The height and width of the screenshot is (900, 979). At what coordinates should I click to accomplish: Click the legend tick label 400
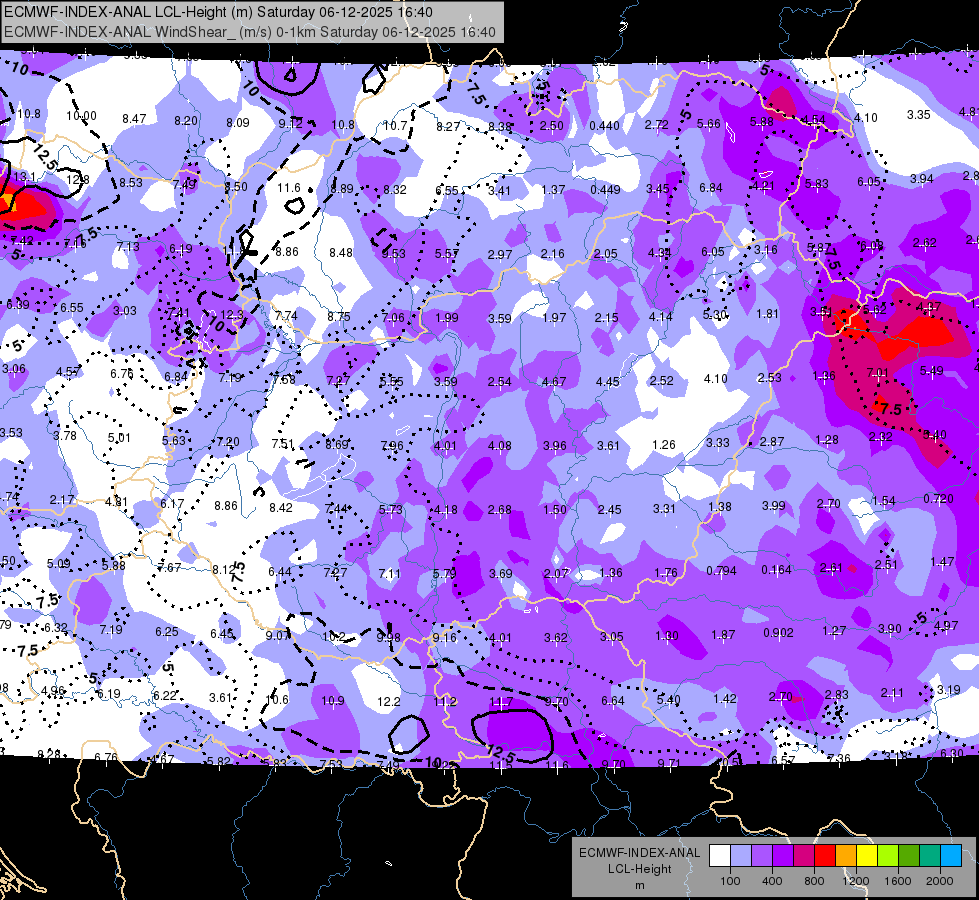click(772, 881)
